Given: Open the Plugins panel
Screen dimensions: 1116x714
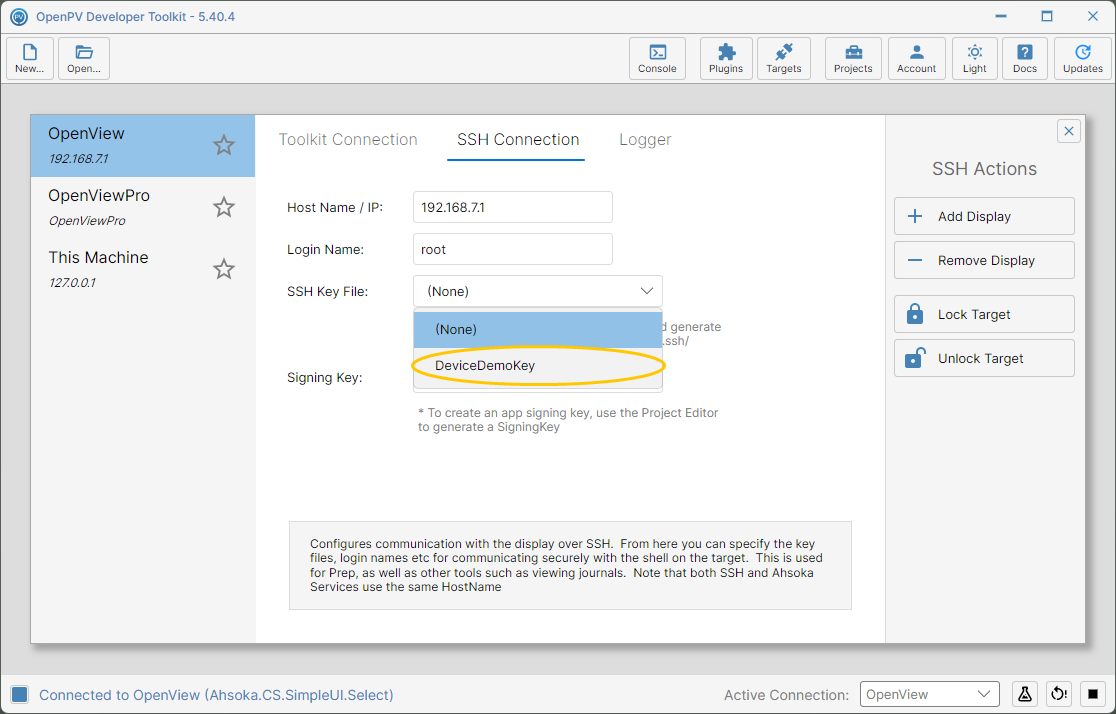Looking at the screenshot, I should tap(725, 58).
